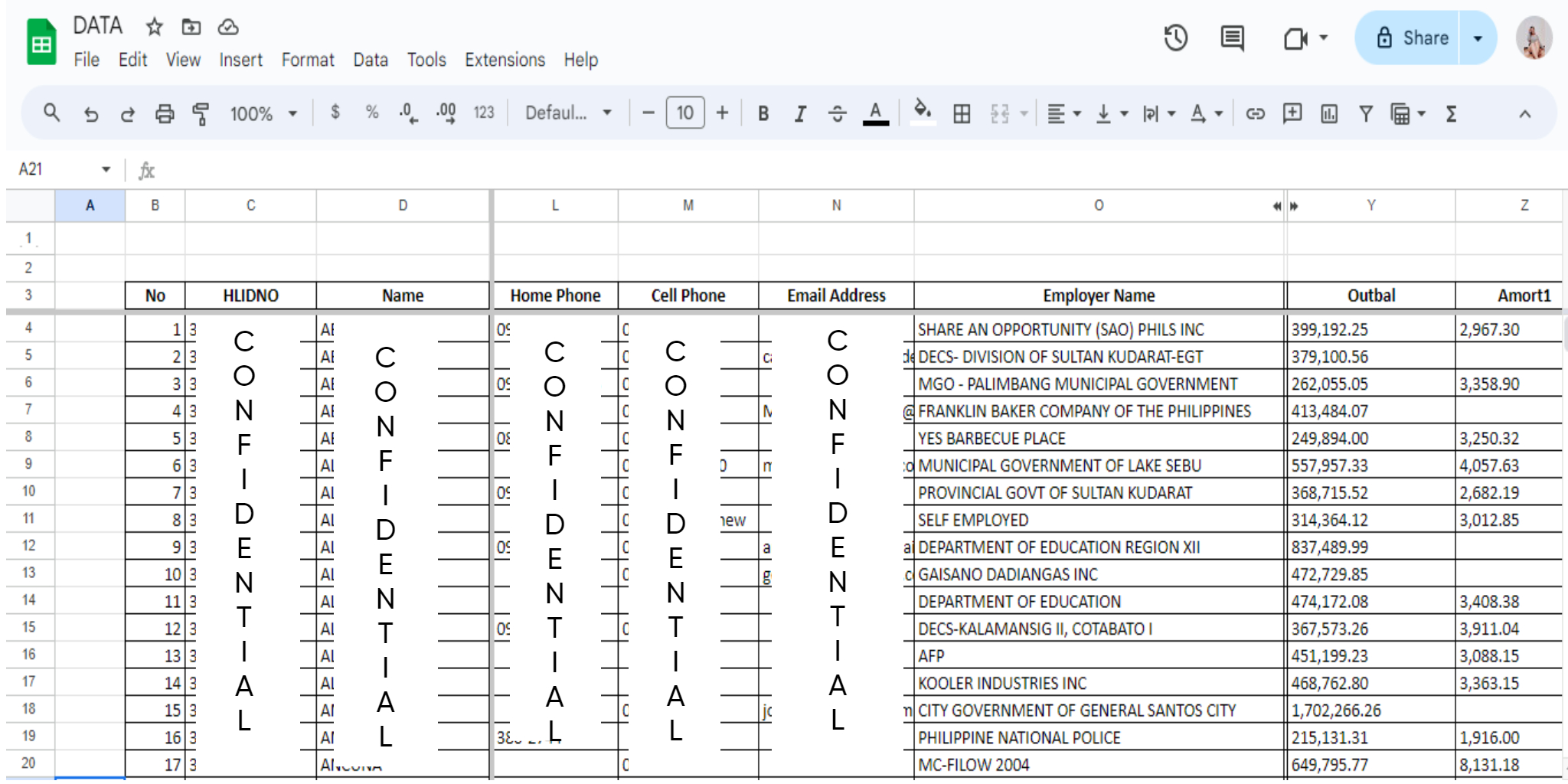Open the number format 123 menu
The image size is (1568, 784).
tap(484, 113)
